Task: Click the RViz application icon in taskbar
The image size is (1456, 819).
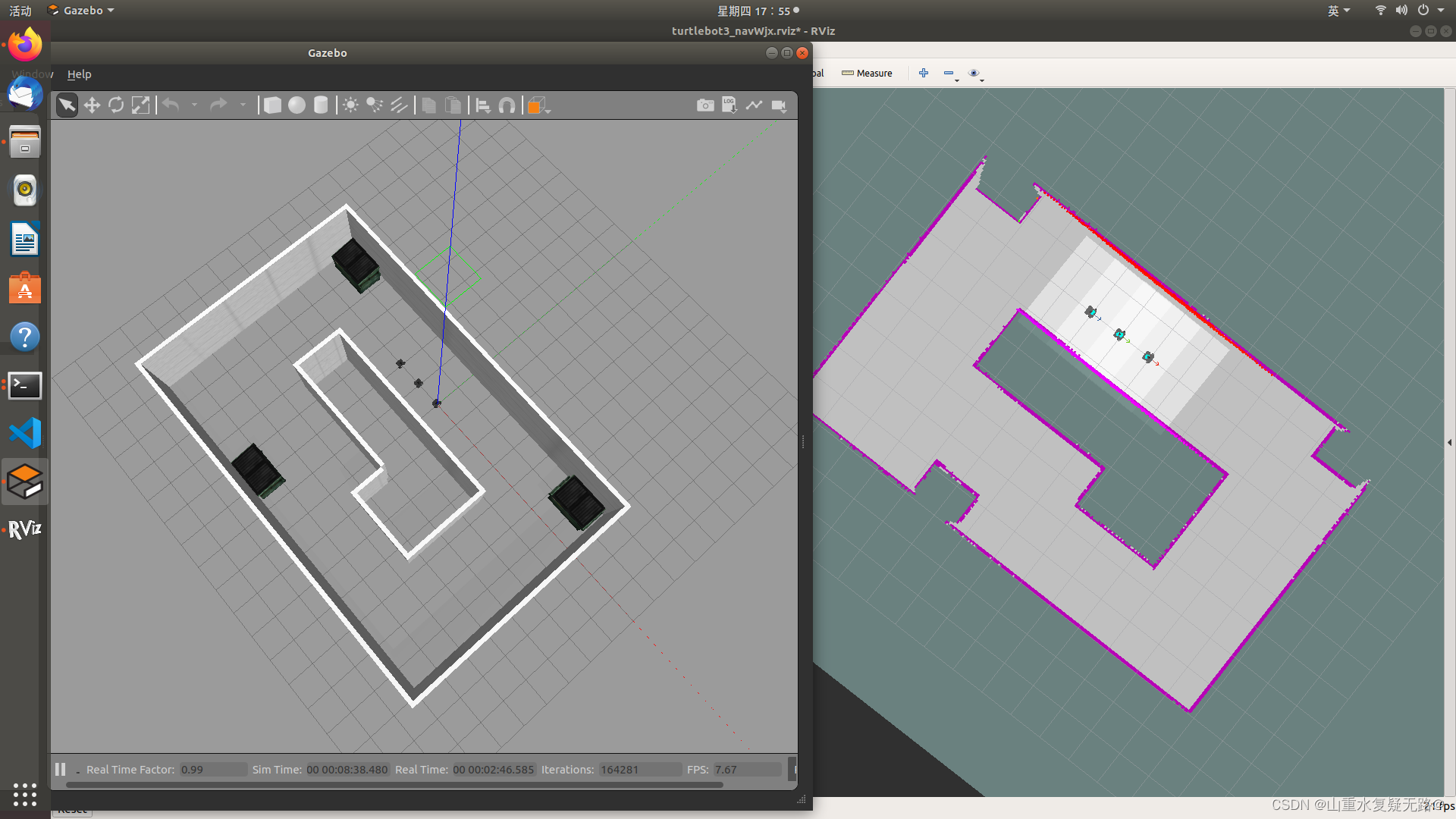Action: click(25, 529)
